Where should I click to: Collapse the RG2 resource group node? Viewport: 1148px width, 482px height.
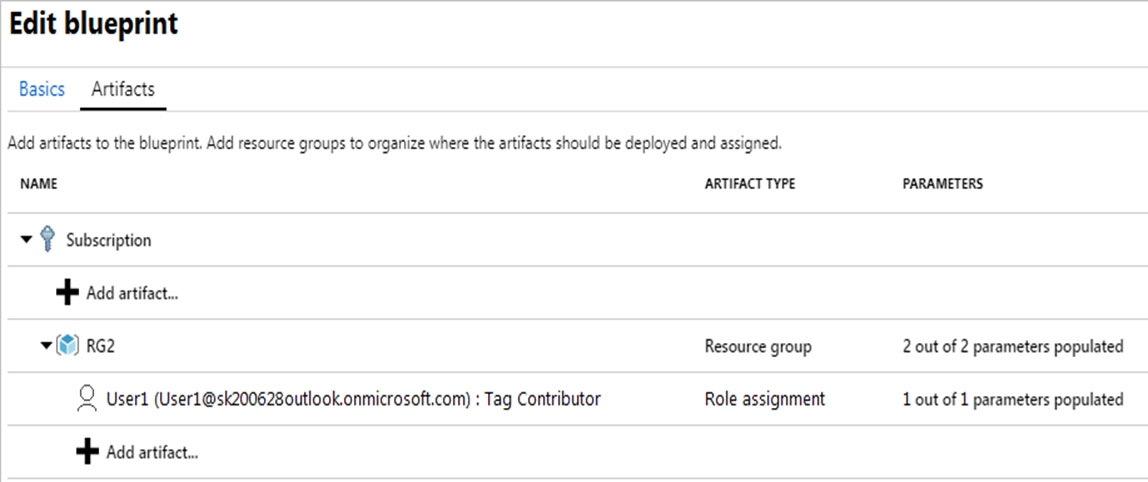[x=45, y=346]
